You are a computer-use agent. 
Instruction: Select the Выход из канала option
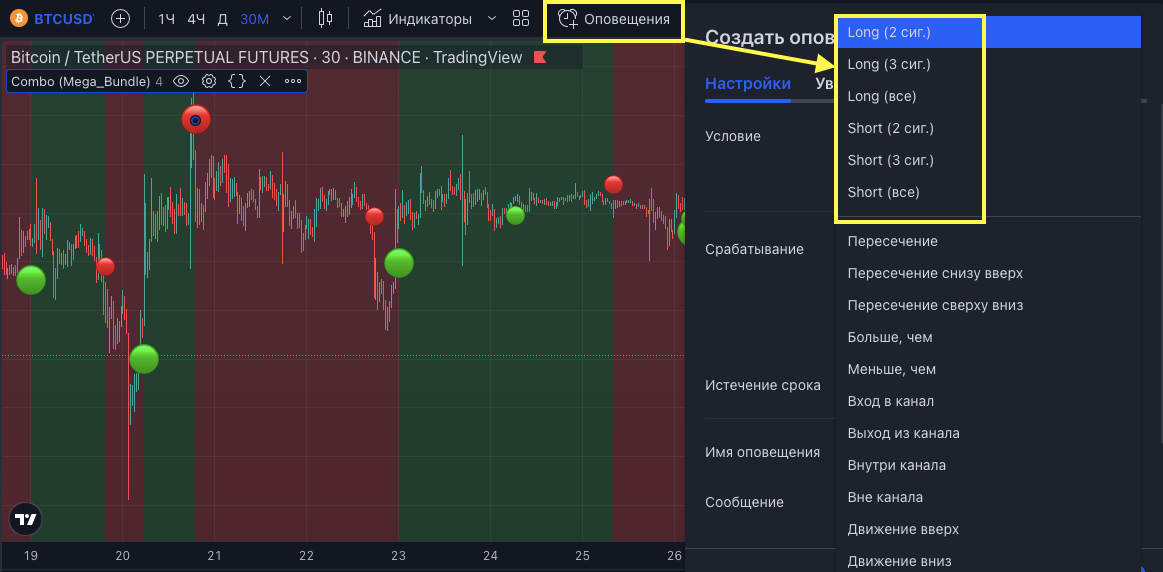coord(988,433)
